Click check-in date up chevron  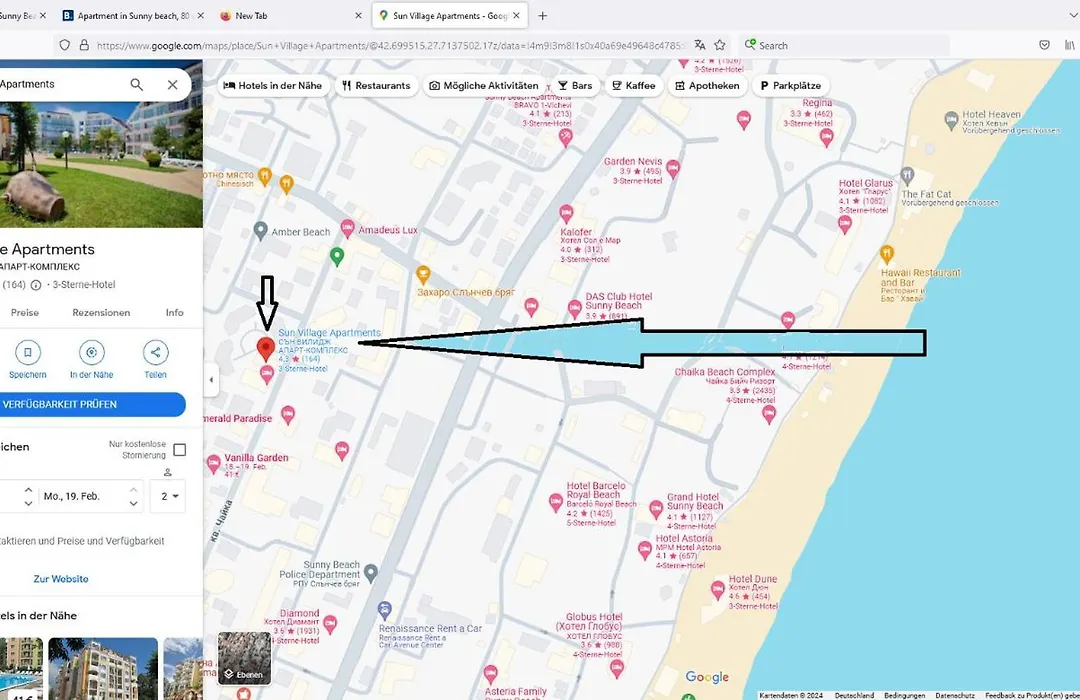tap(28, 490)
